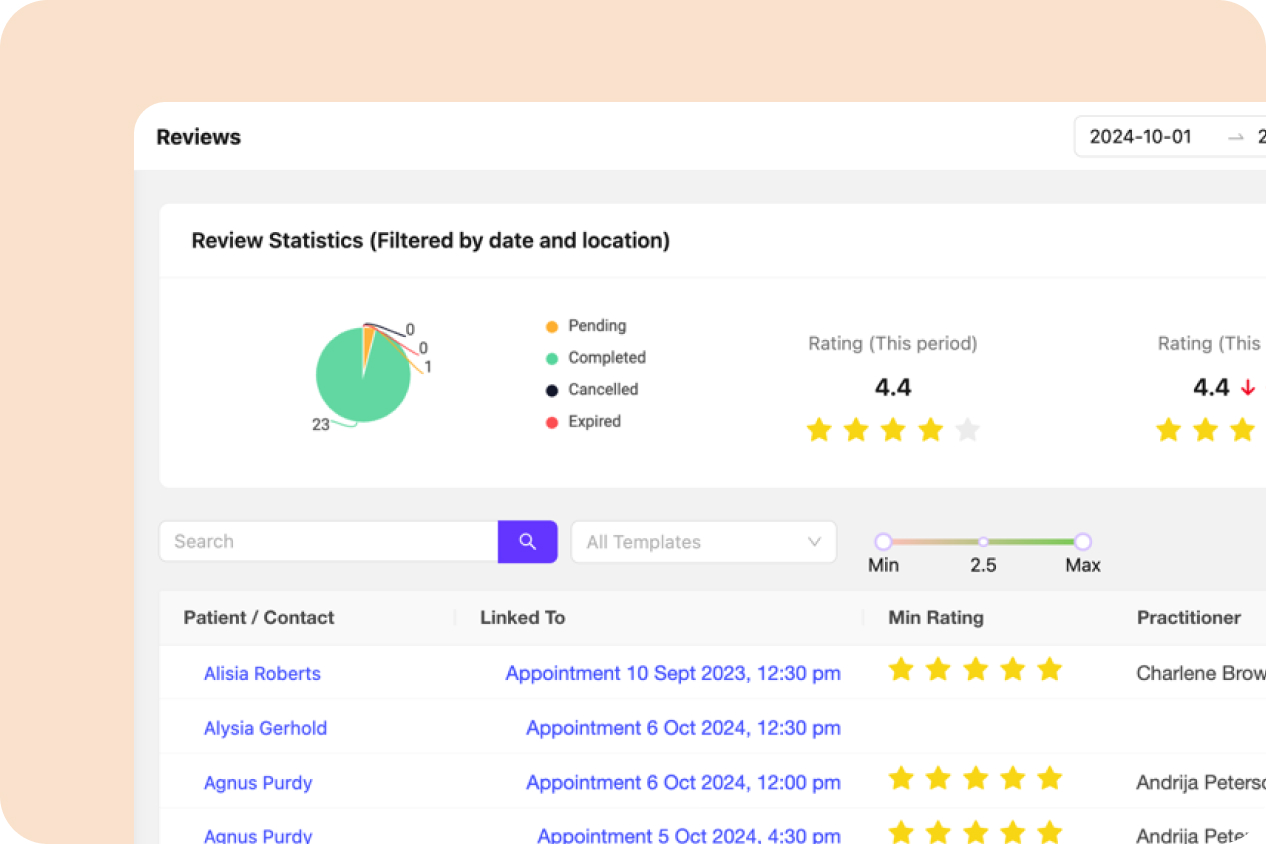Click the purple search magnifier button
1266x844 pixels.
tap(527, 542)
